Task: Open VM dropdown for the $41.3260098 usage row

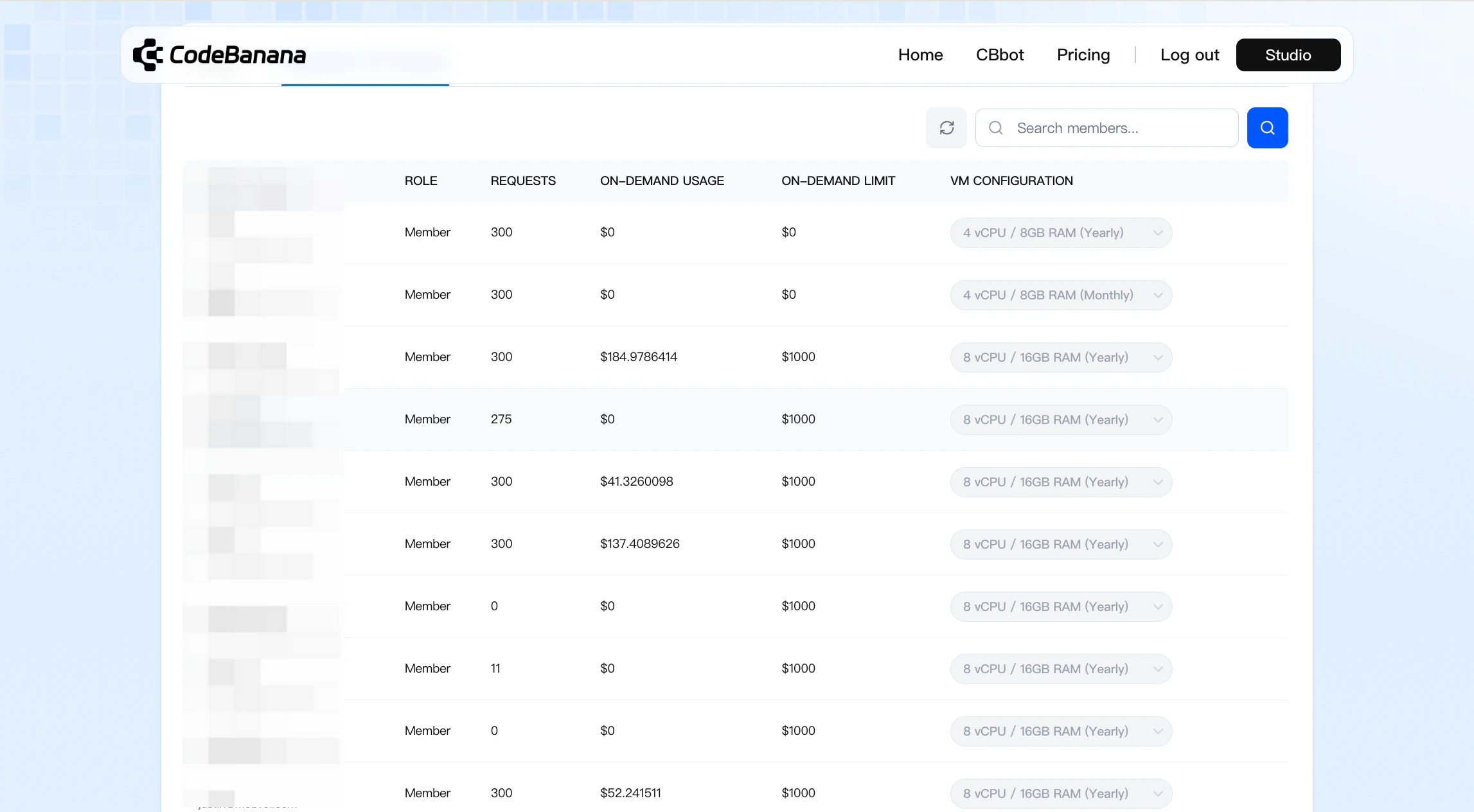Action: [x=1061, y=482]
